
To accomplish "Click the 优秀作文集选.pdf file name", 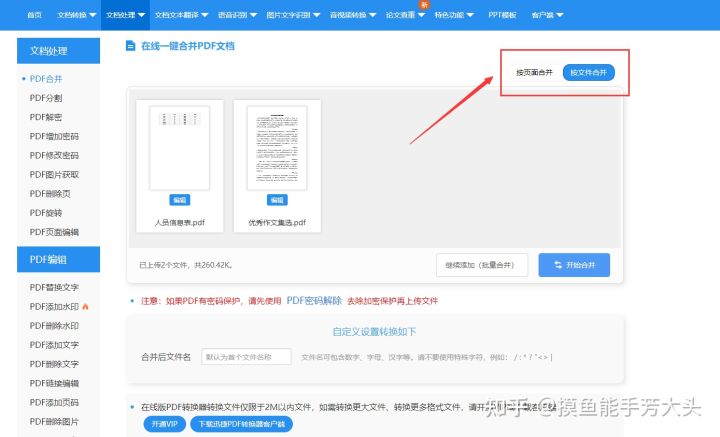I will click(277, 223).
